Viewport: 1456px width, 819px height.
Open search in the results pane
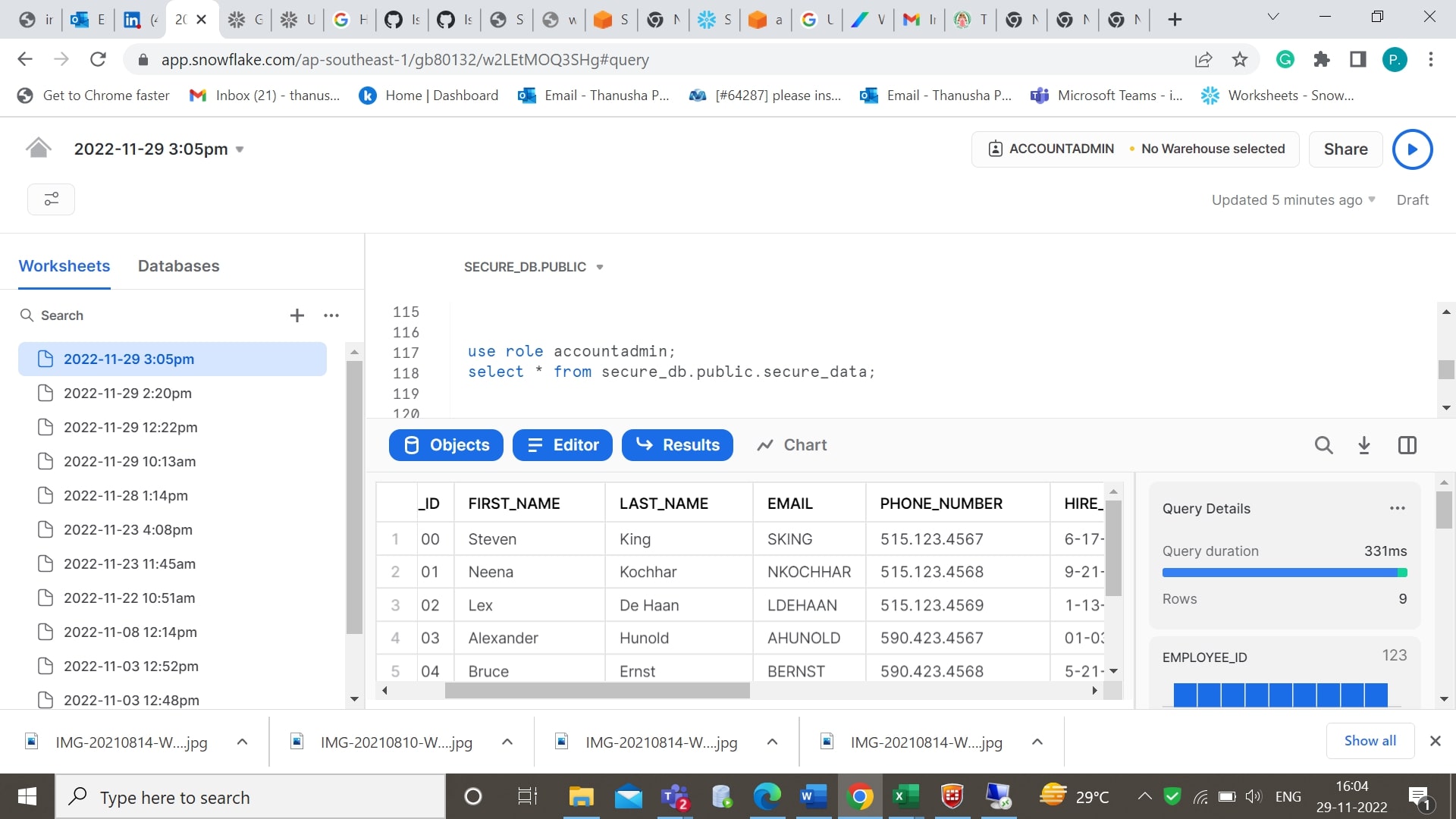[1324, 445]
